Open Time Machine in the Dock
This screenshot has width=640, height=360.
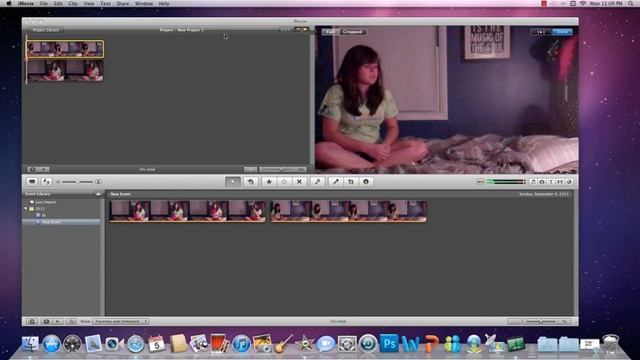[368, 344]
